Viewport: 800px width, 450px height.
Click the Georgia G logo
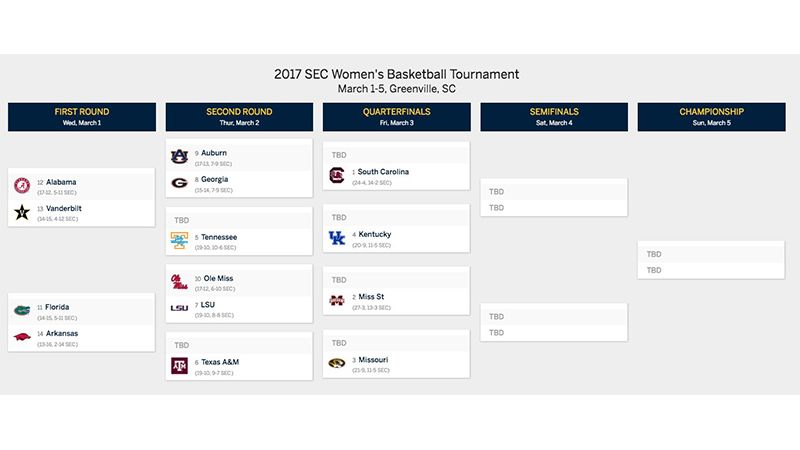point(179,183)
